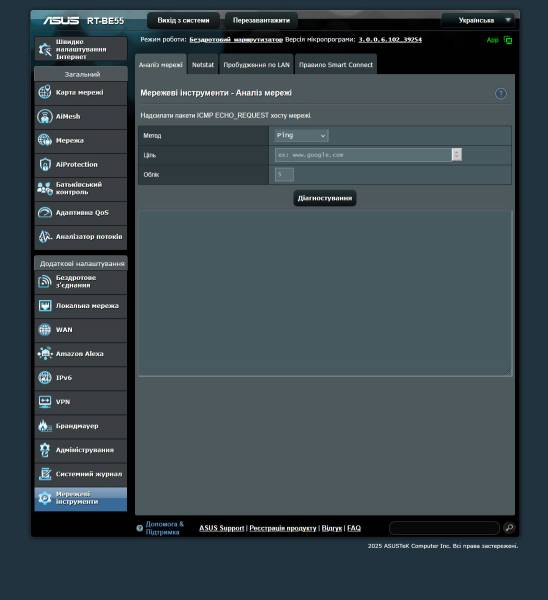Image resolution: width=548 pixels, height=600 pixels.
Task: Open Системний журнал log icon
Action: tap(45, 474)
